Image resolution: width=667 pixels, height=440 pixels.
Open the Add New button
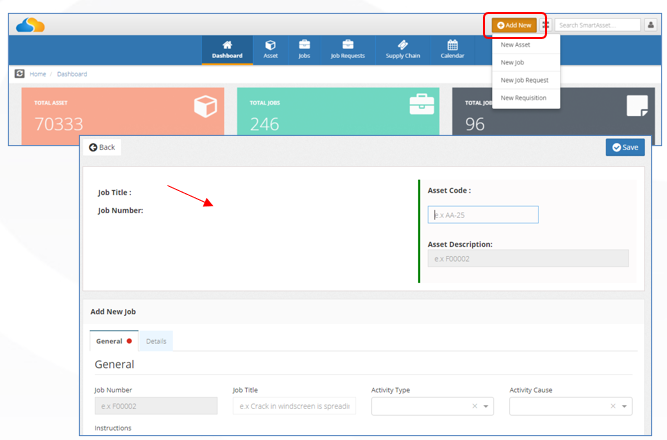point(514,25)
